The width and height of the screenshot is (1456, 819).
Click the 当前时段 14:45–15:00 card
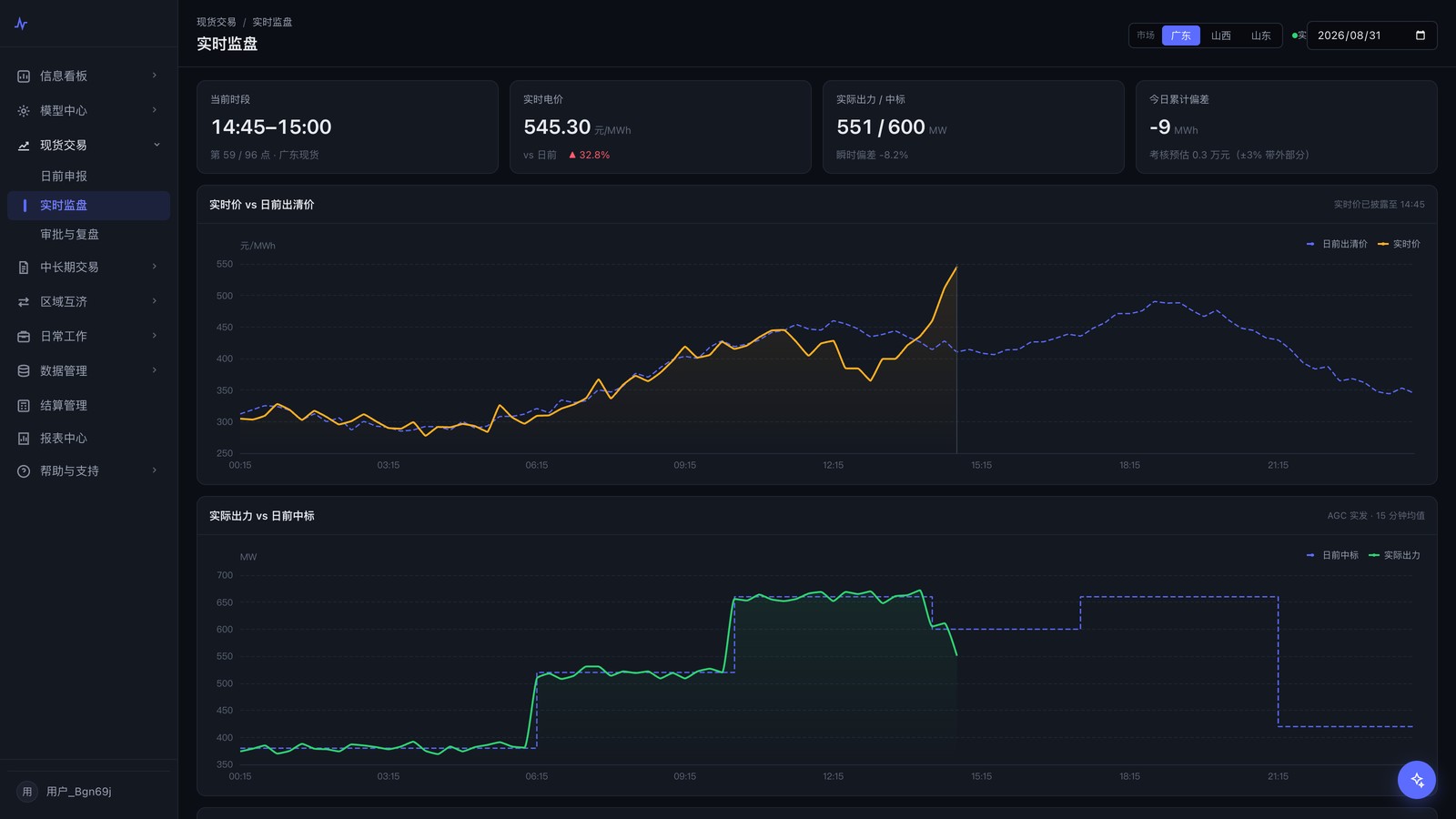(348, 126)
